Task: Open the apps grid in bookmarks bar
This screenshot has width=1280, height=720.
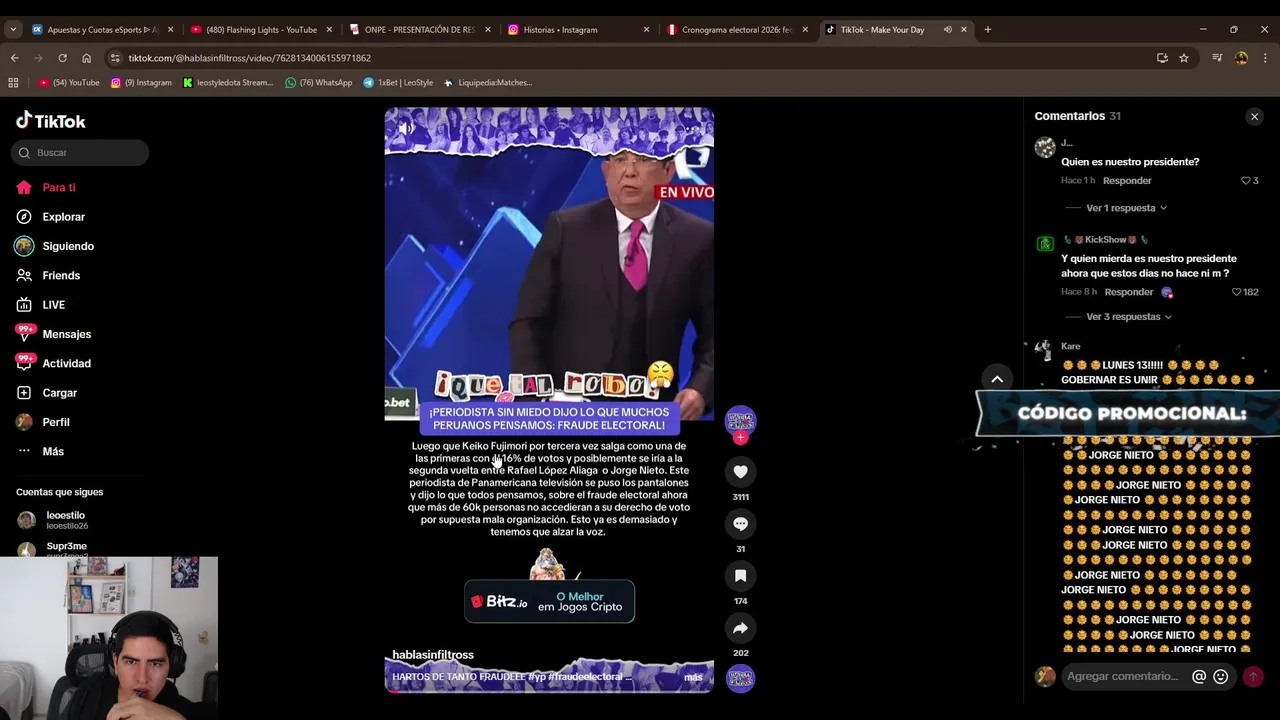Action: 13,83
